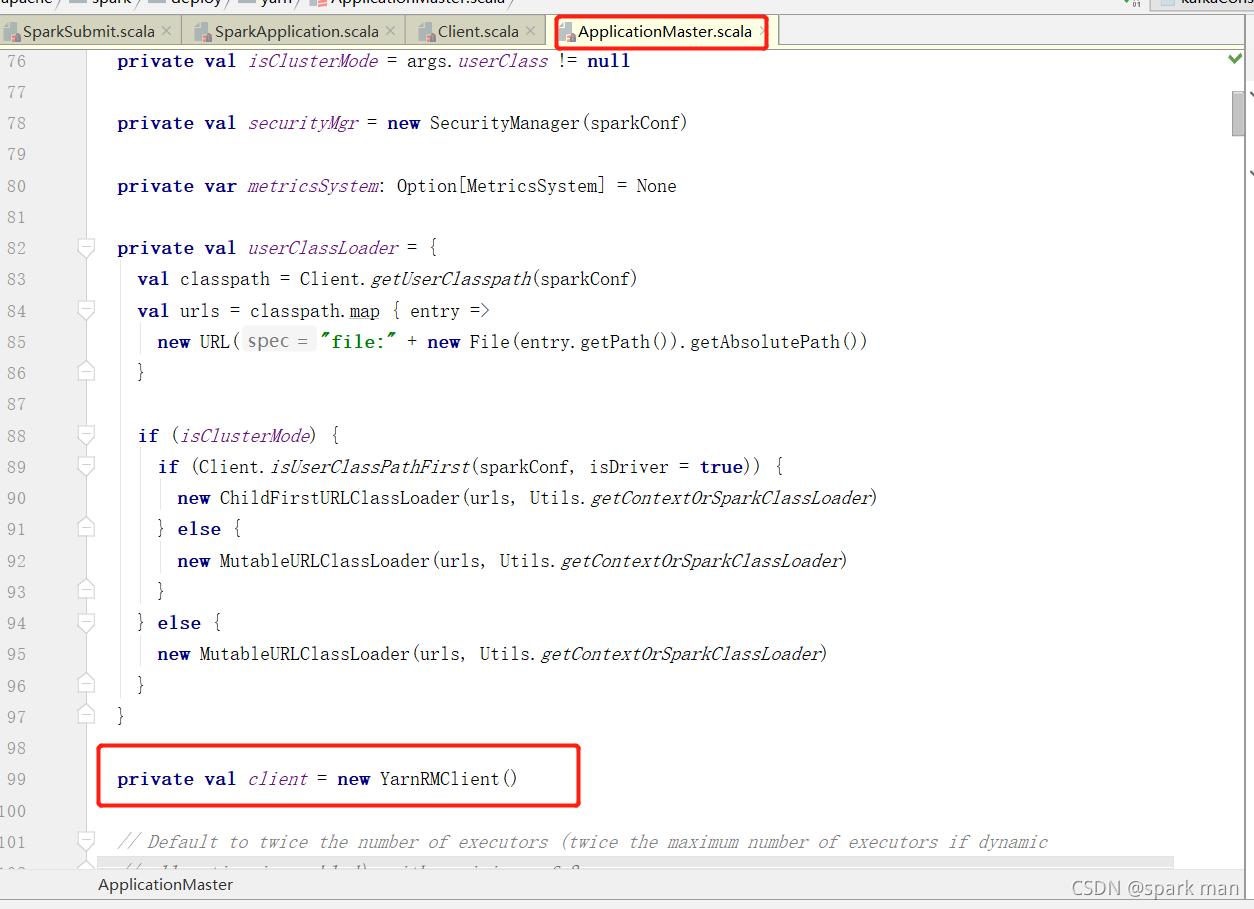The image size is (1254, 909).
Task: Click the SparkSubmit.scala file icon
Action: point(12,32)
